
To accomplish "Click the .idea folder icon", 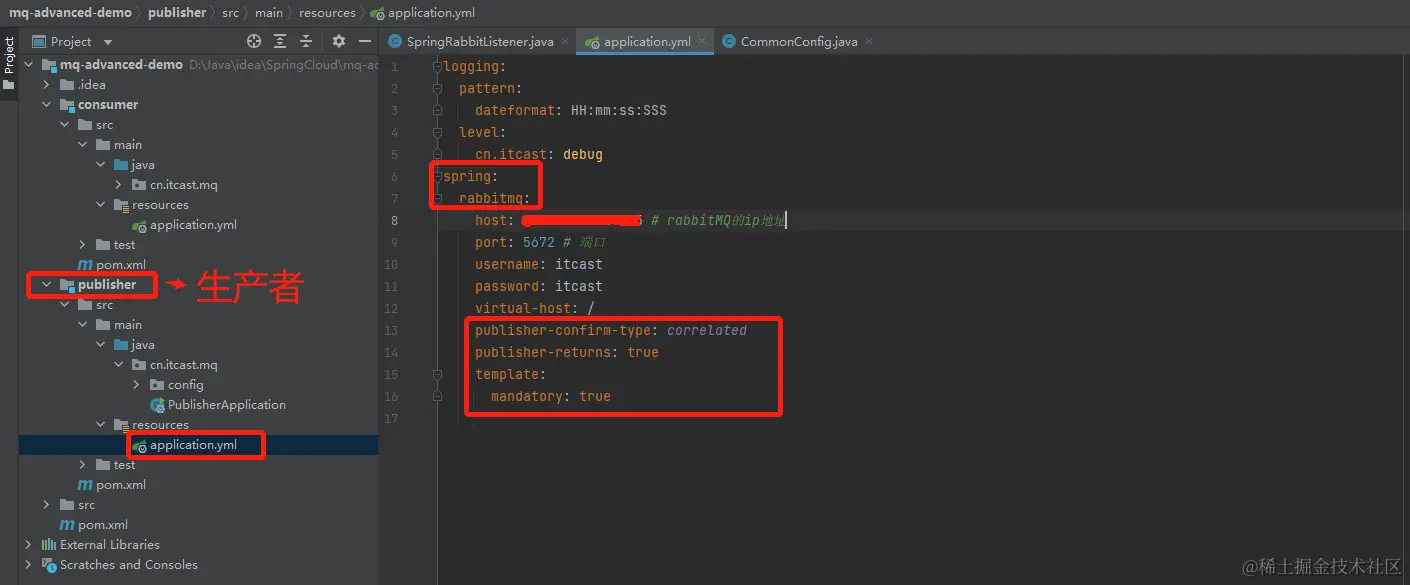I will 67,84.
